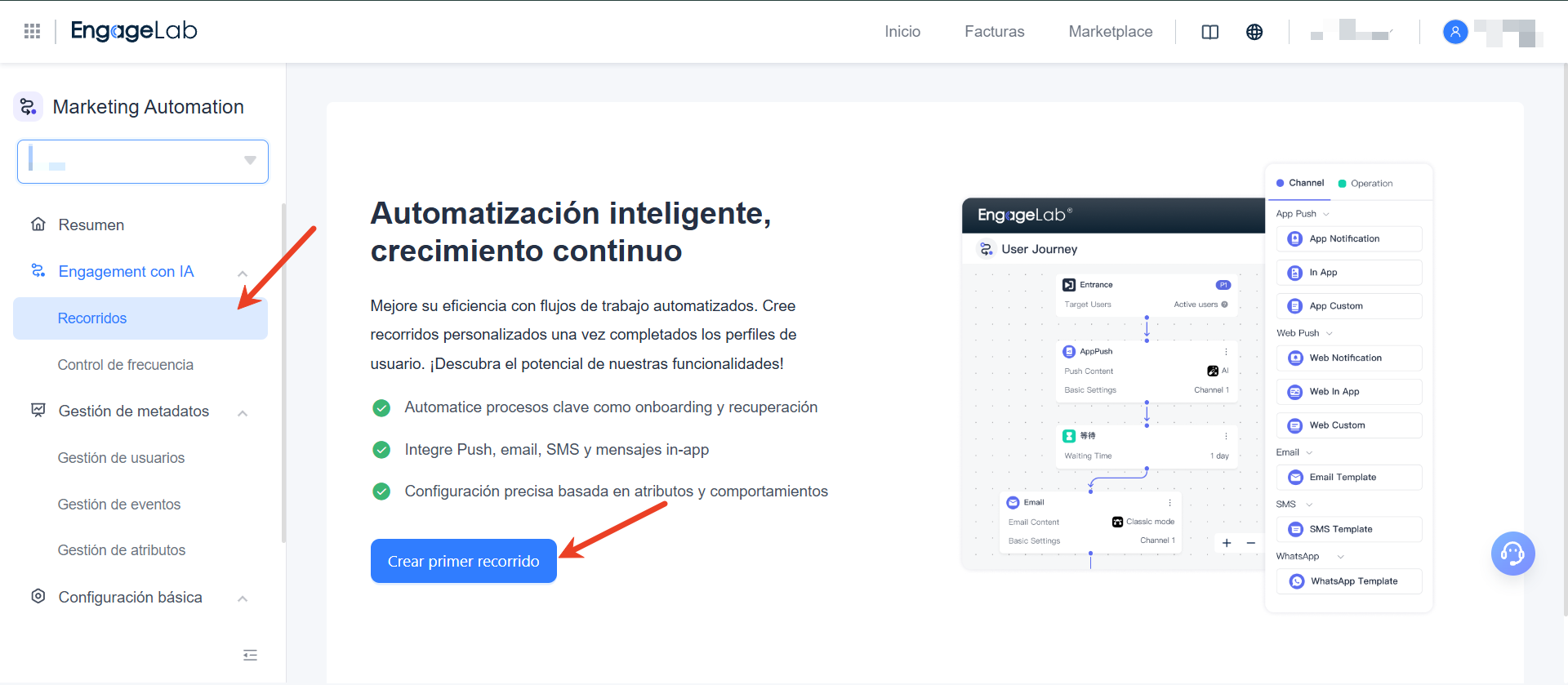Click the Gestión de metadatos icon
The height and width of the screenshot is (685, 1568).
coord(38,411)
